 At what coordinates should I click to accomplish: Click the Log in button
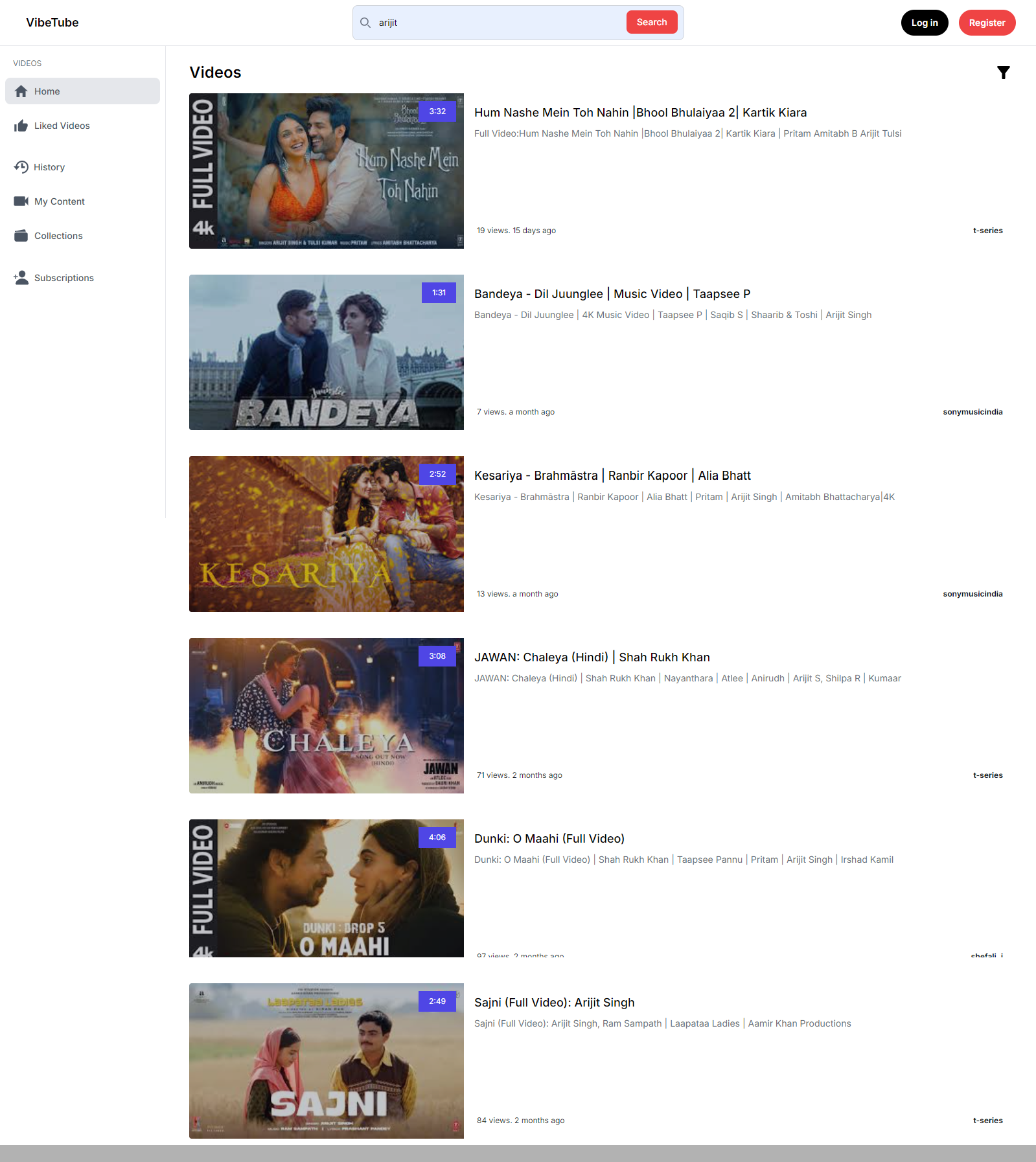[x=925, y=23]
